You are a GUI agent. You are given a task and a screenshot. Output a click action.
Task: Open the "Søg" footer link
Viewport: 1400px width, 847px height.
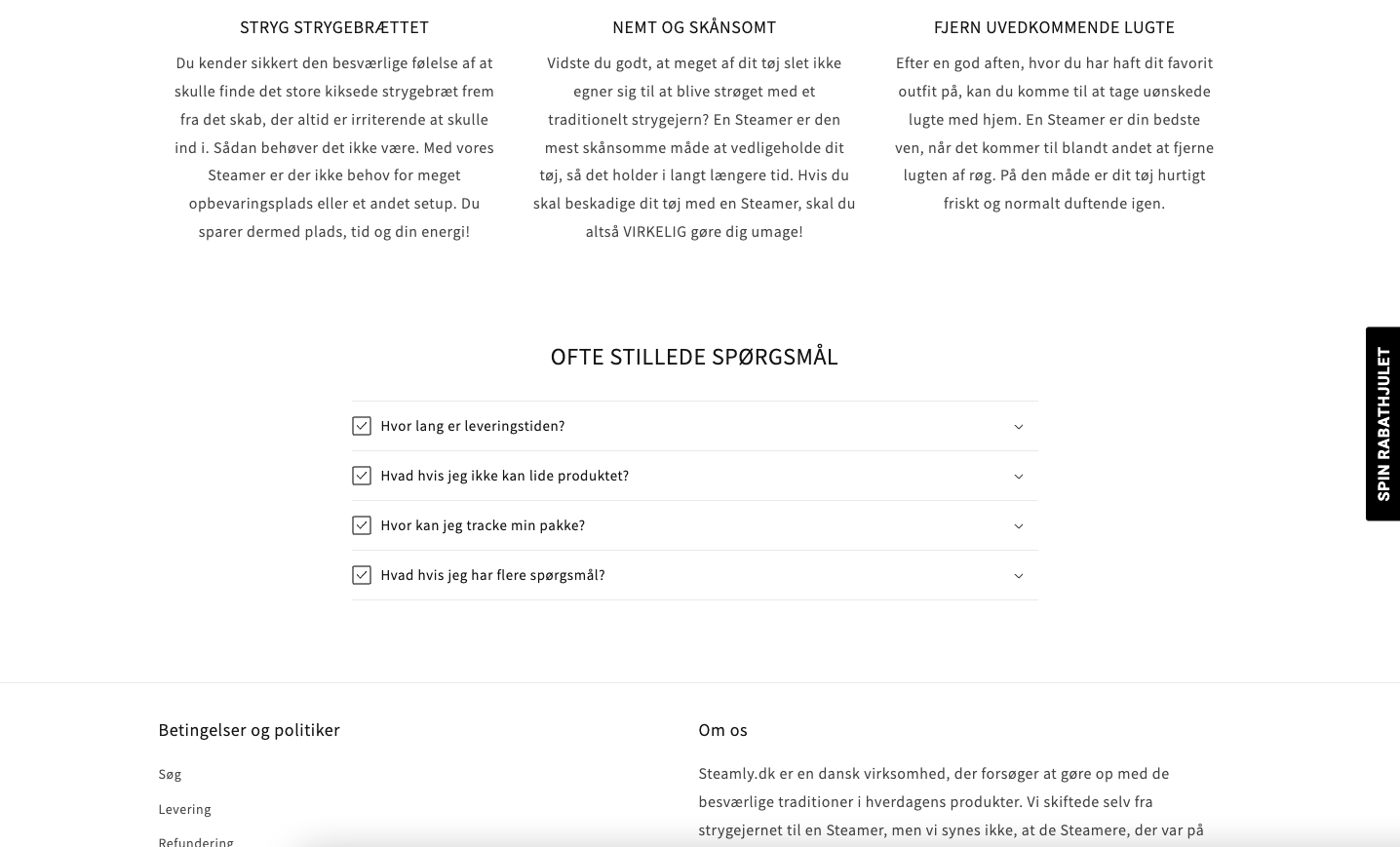click(x=170, y=774)
